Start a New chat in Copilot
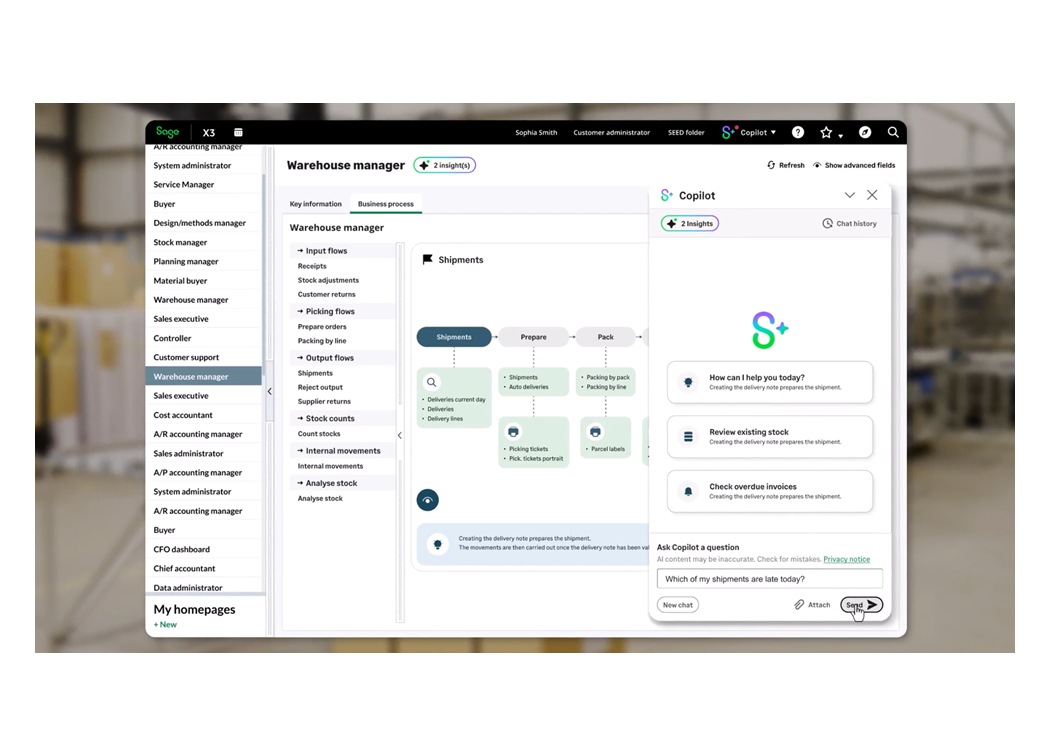 tap(678, 604)
